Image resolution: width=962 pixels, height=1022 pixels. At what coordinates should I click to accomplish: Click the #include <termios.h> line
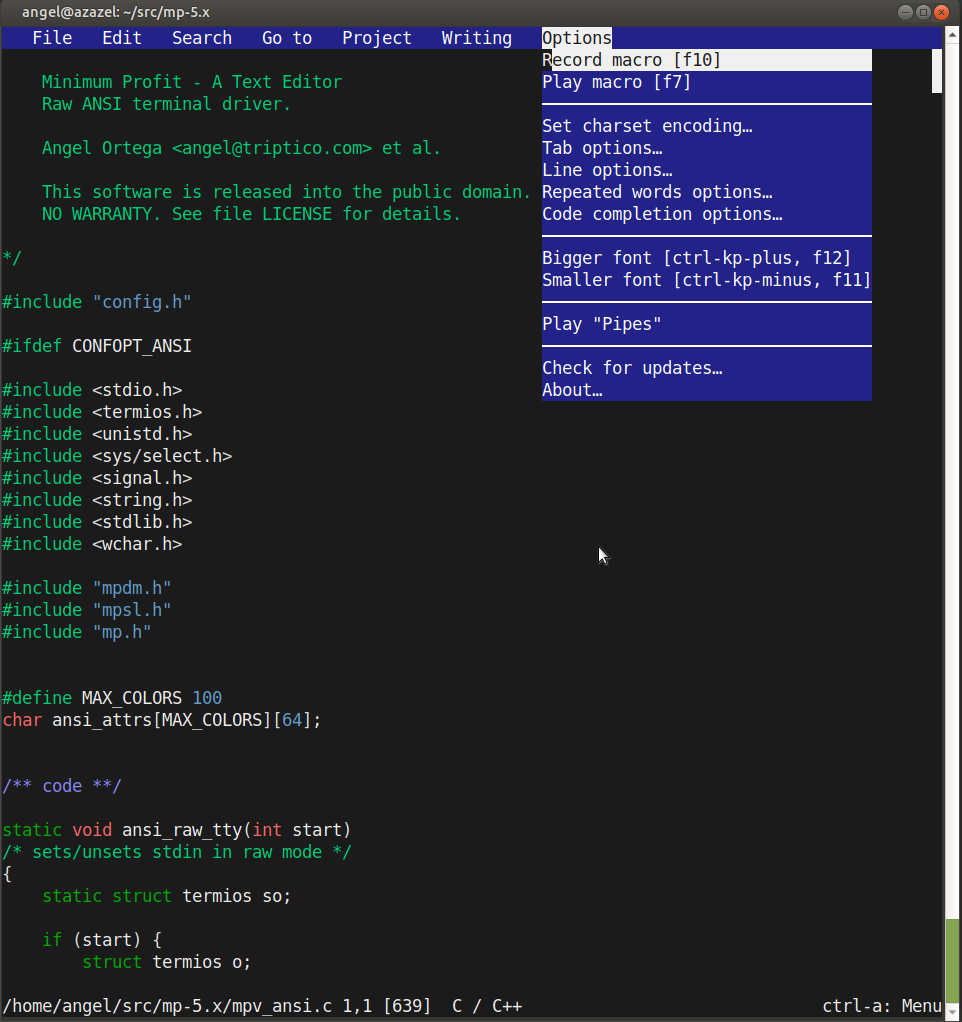pos(102,413)
